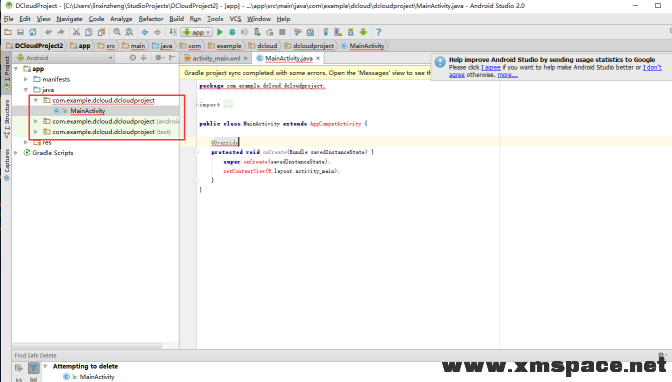672x382 pixels.
Task: Open the Android project view dropdown
Action: (64, 57)
